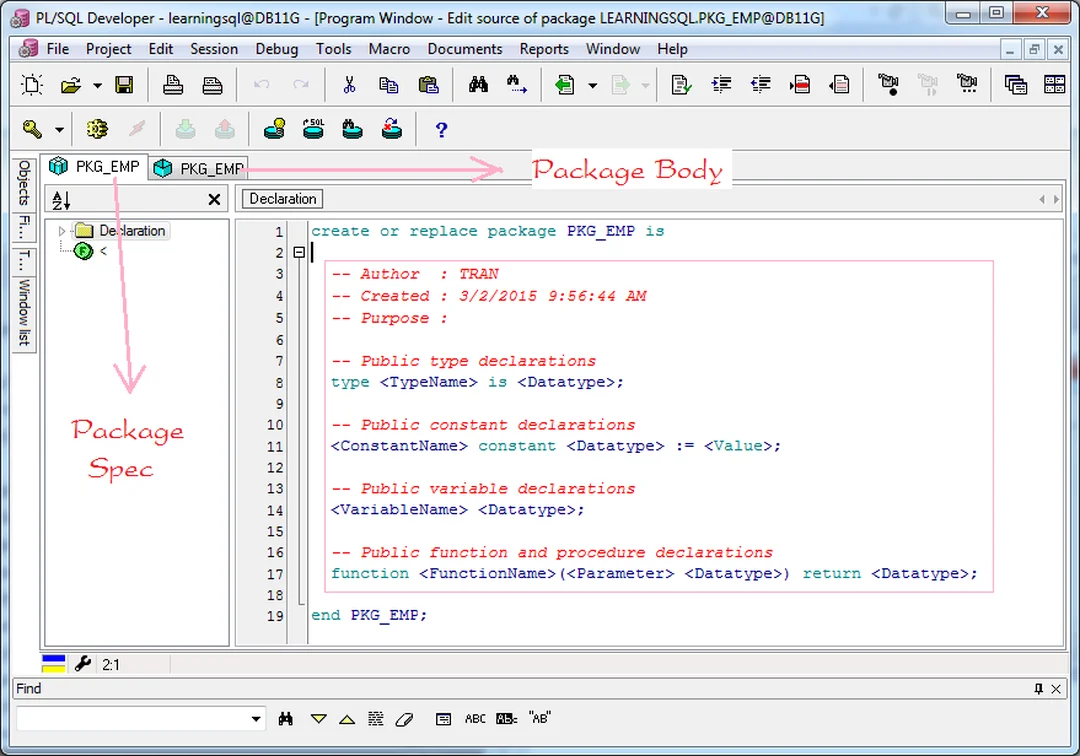The height and width of the screenshot is (756, 1080).
Task: Open the Objects side panel tab
Action: pyautogui.click(x=24, y=183)
